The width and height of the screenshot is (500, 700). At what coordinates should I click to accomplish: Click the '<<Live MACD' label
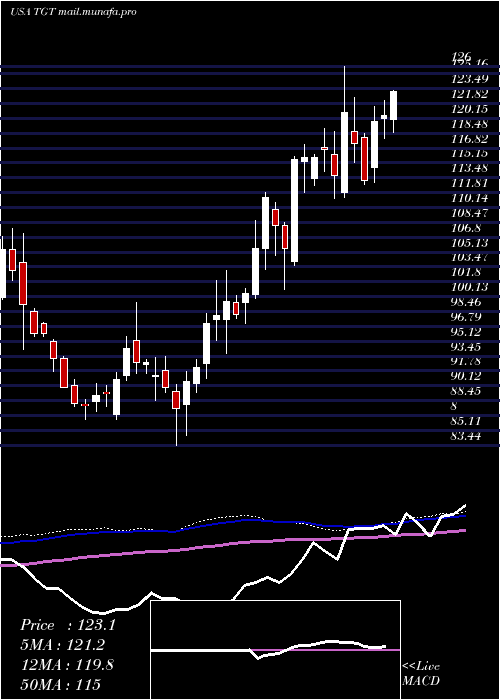click(x=421, y=673)
